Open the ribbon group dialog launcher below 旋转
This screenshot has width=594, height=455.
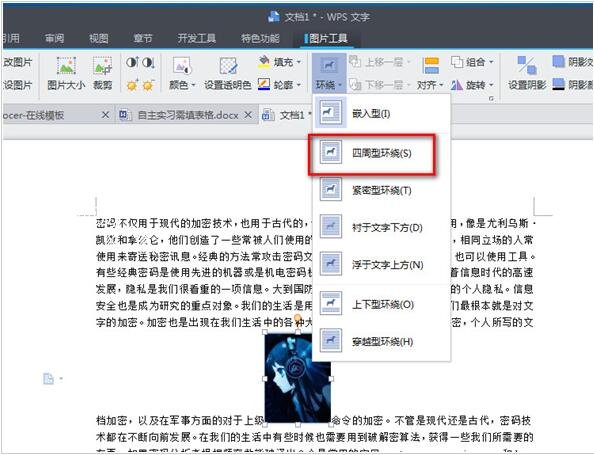coord(491,98)
